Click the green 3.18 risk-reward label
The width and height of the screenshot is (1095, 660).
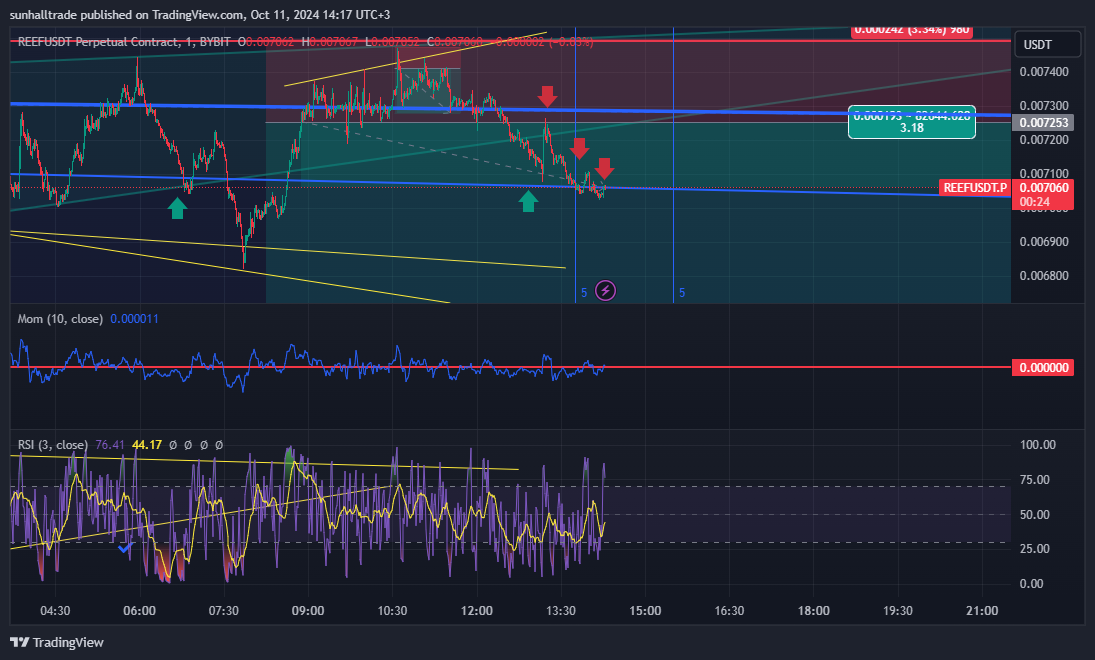911,123
